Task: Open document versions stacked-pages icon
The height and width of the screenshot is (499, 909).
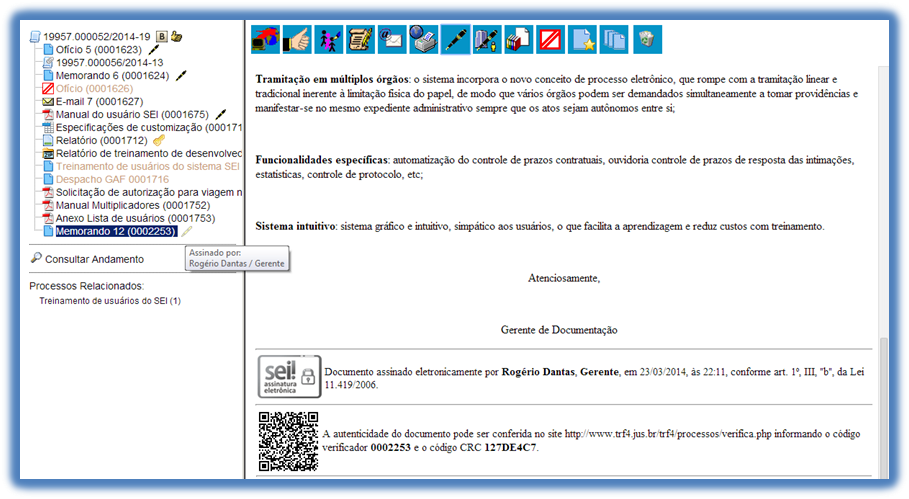Action: click(614, 39)
